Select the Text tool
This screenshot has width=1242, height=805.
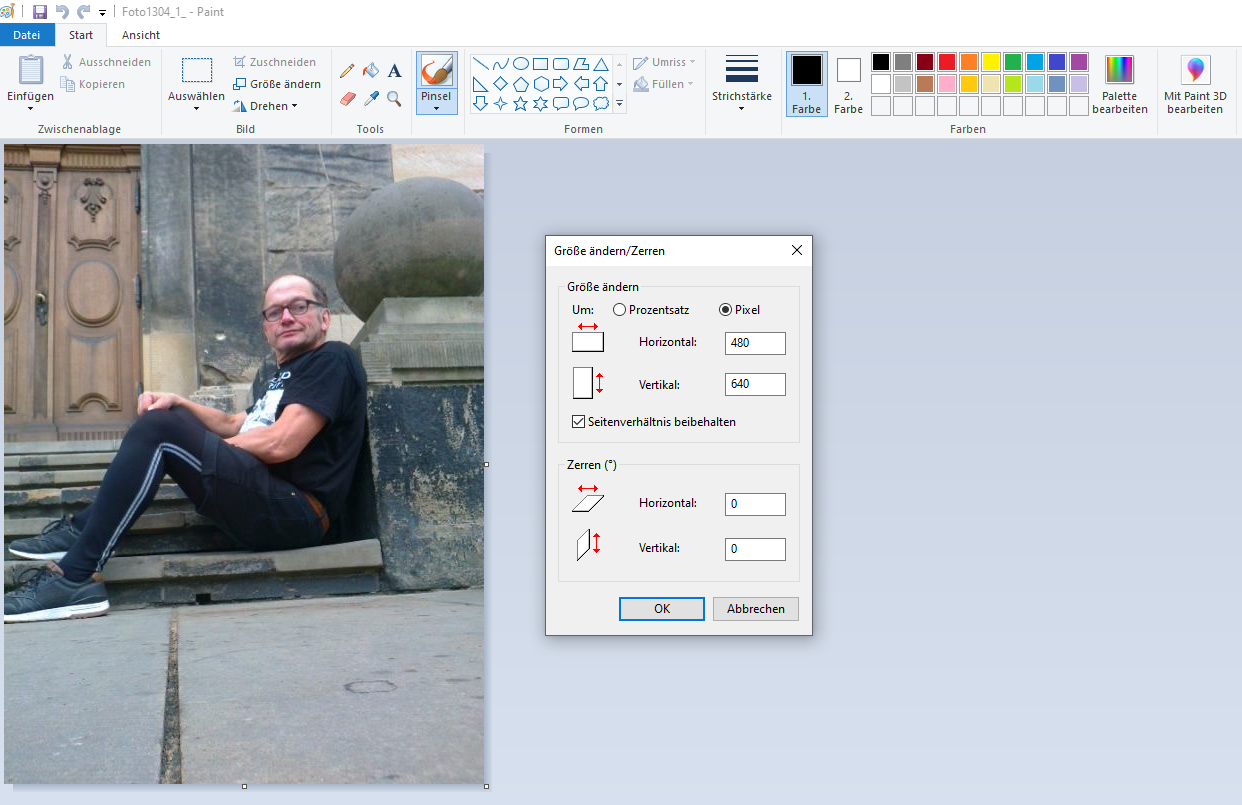coord(395,71)
